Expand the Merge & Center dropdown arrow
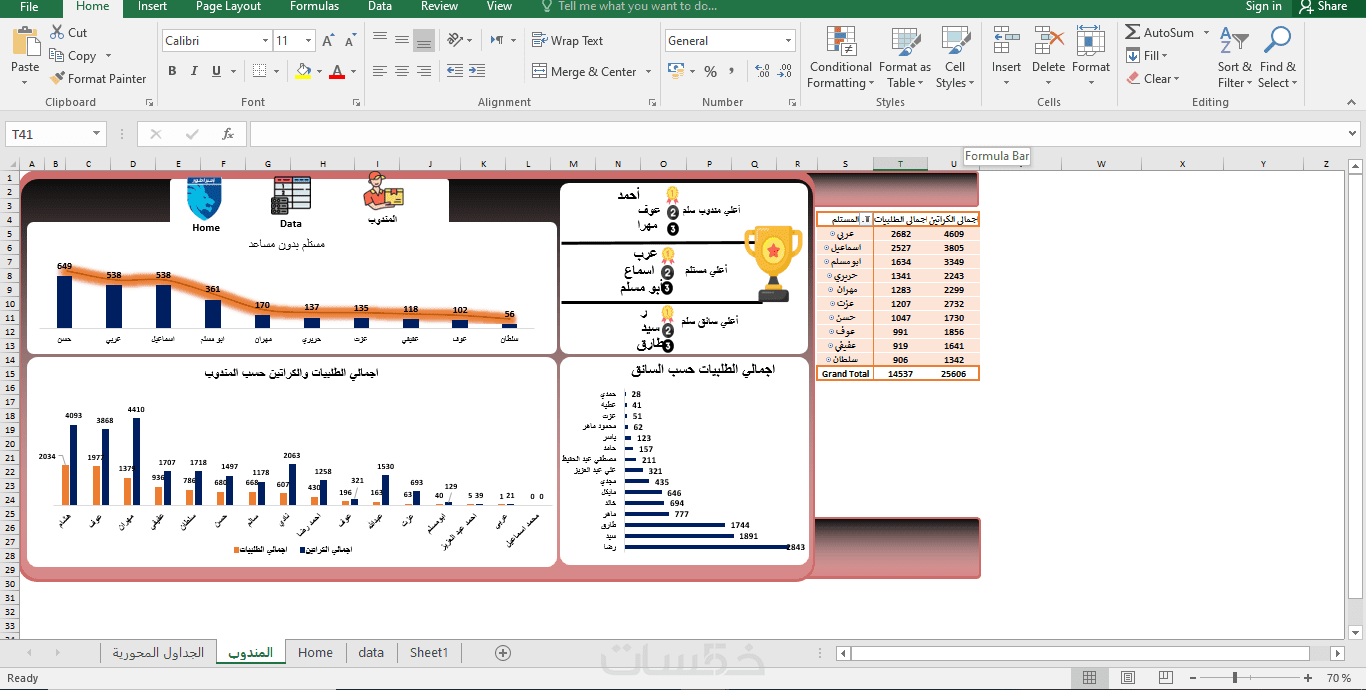 [x=648, y=72]
